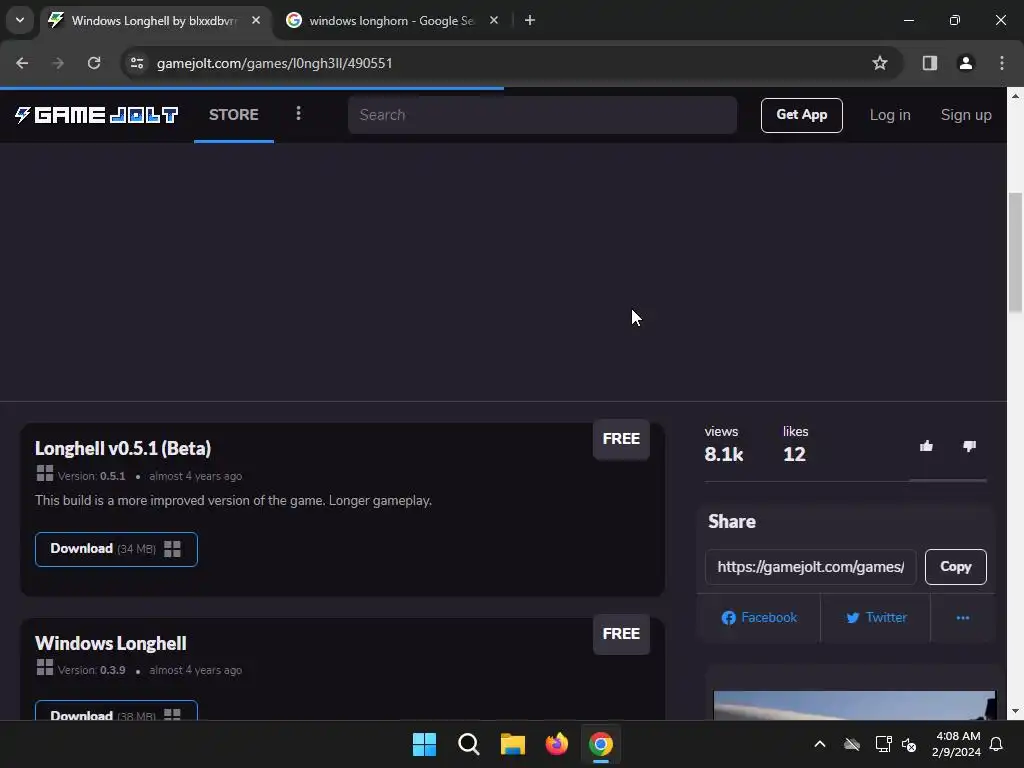The image size is (1024, 768).
Task: Switch to the STORE tab
Action: pos(234,115)
